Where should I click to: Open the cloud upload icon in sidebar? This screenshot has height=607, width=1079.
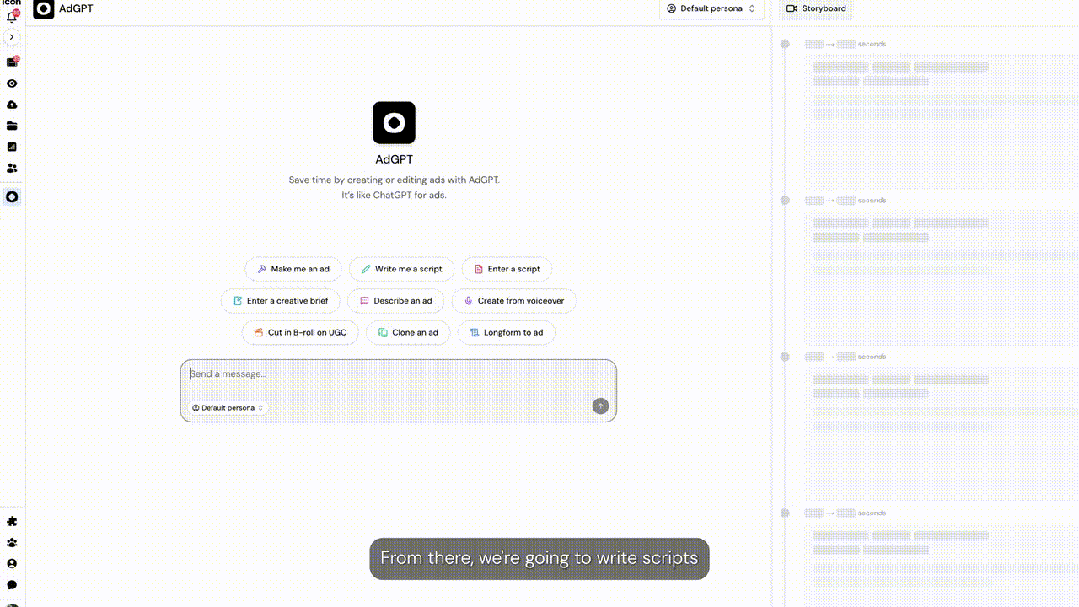(x=12, y=105)
